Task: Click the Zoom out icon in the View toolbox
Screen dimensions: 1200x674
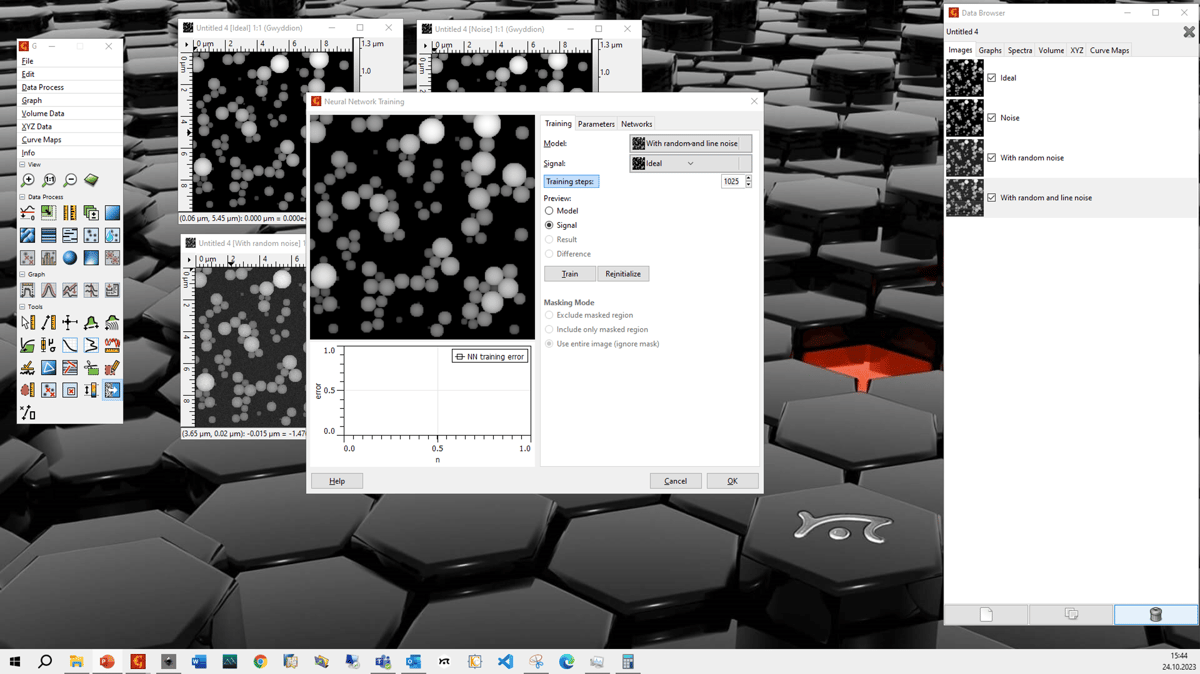Action: (70, 180)
